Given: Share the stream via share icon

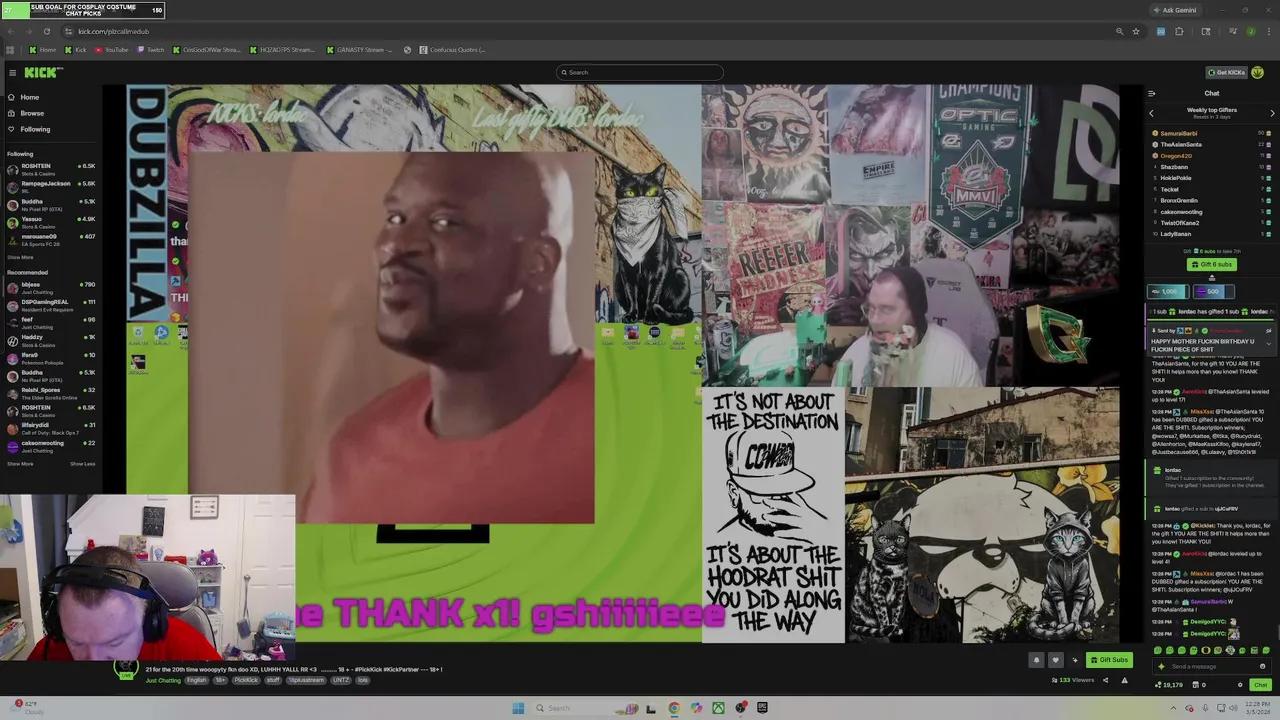Looking at the screenshot, I should coord(1105,680).
